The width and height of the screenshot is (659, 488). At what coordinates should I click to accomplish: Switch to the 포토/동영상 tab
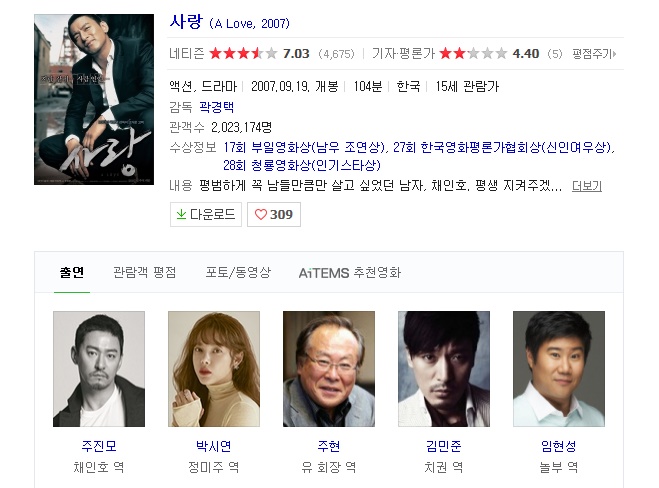[x=238, y=272]
